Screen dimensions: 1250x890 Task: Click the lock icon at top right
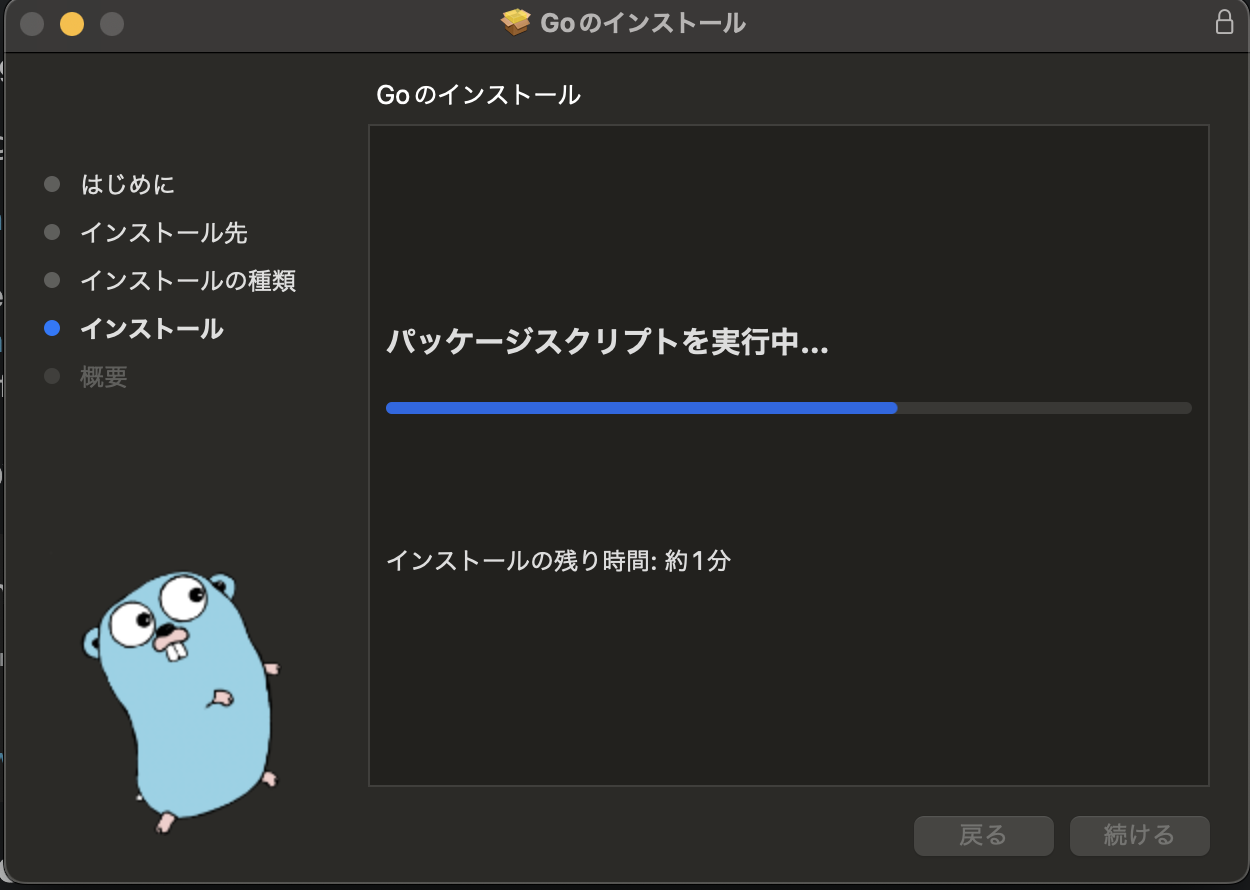(1224, 21)
